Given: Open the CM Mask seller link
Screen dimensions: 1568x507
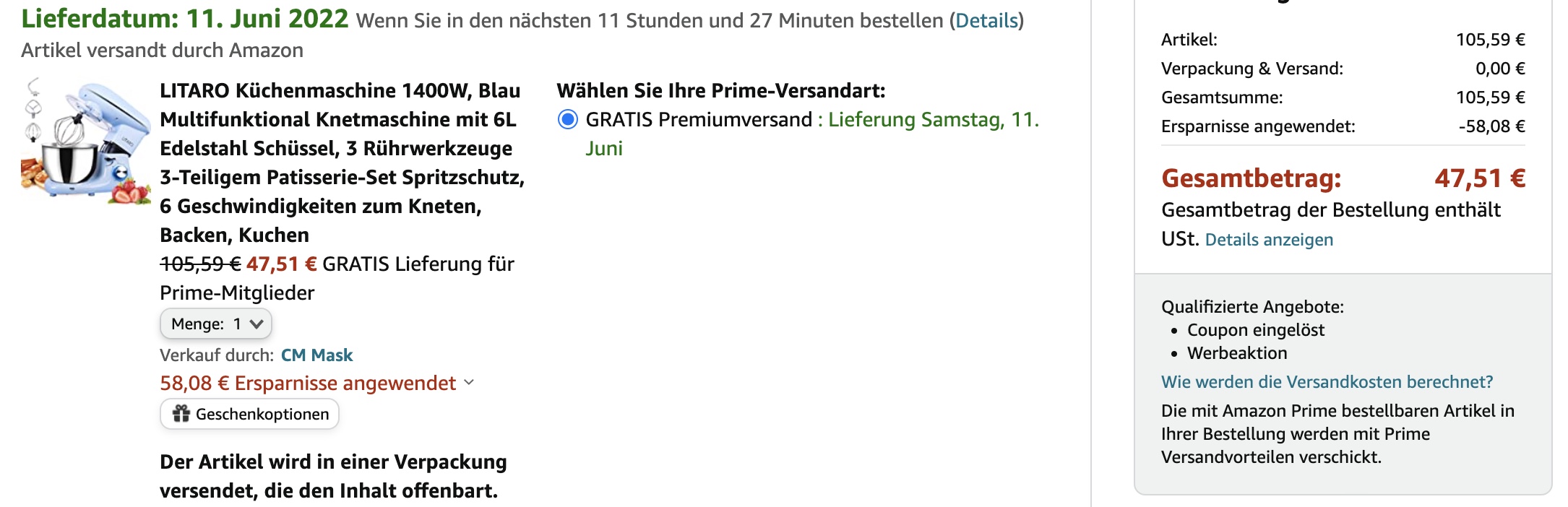Looking at the screenshot, I should coord(316,355).
